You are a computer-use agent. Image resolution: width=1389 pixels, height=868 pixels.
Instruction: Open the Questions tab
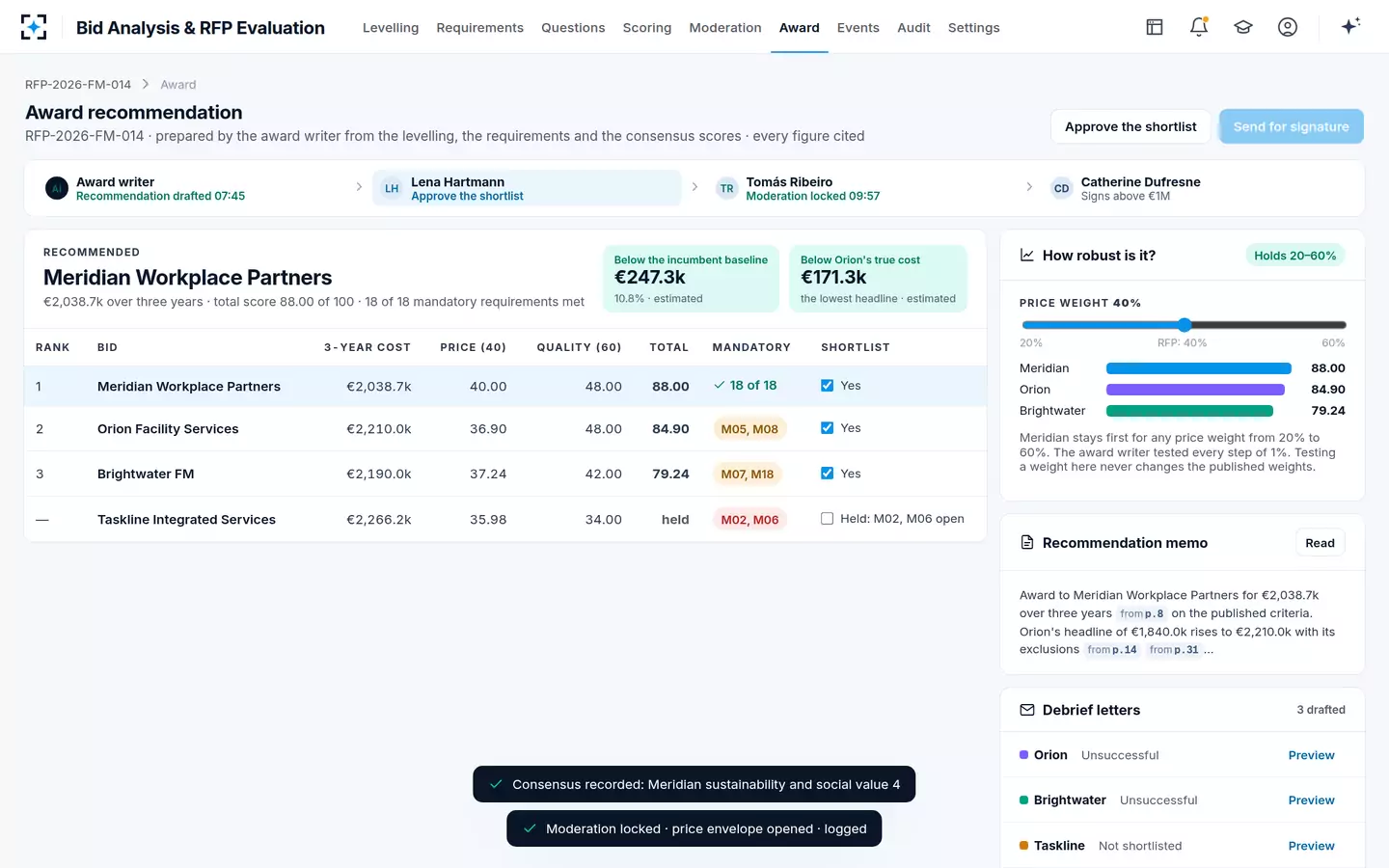pyautogui.click(x=573, y=28)
